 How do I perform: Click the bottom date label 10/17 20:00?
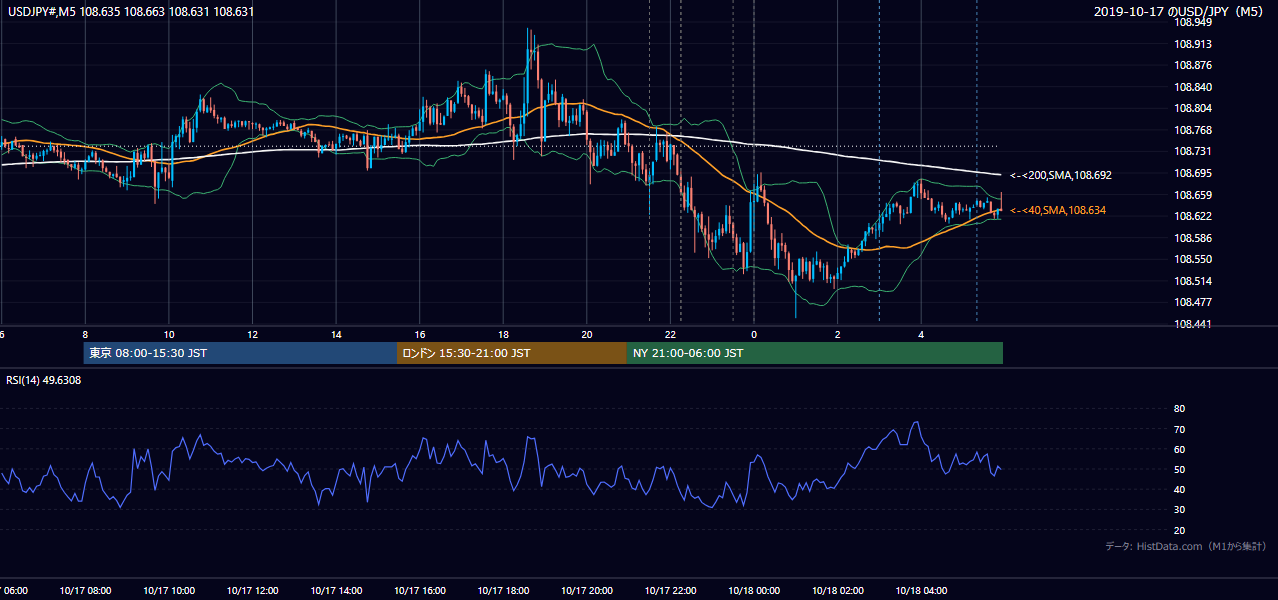(587, 591)
